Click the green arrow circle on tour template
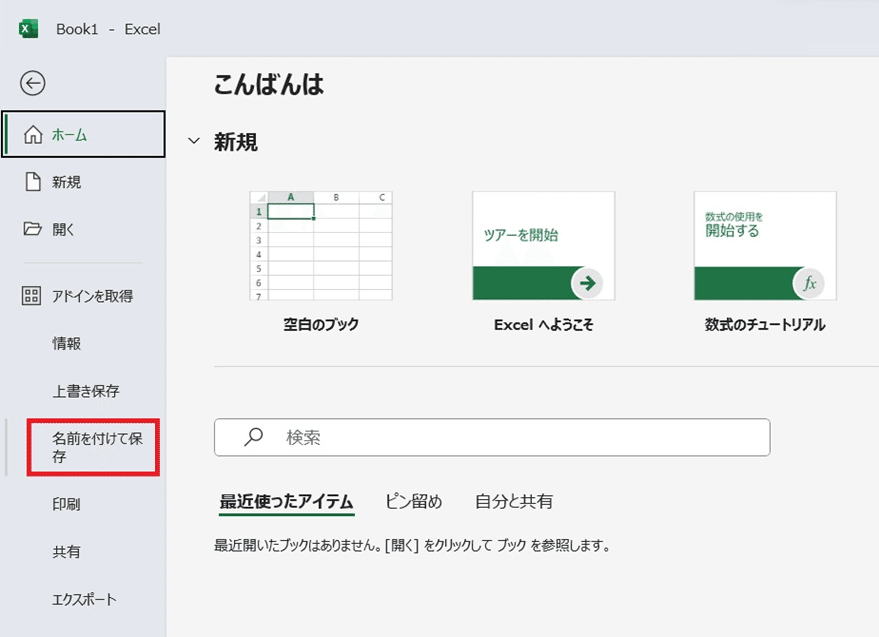Screen dimensions: 879x637 click(587, 283)
